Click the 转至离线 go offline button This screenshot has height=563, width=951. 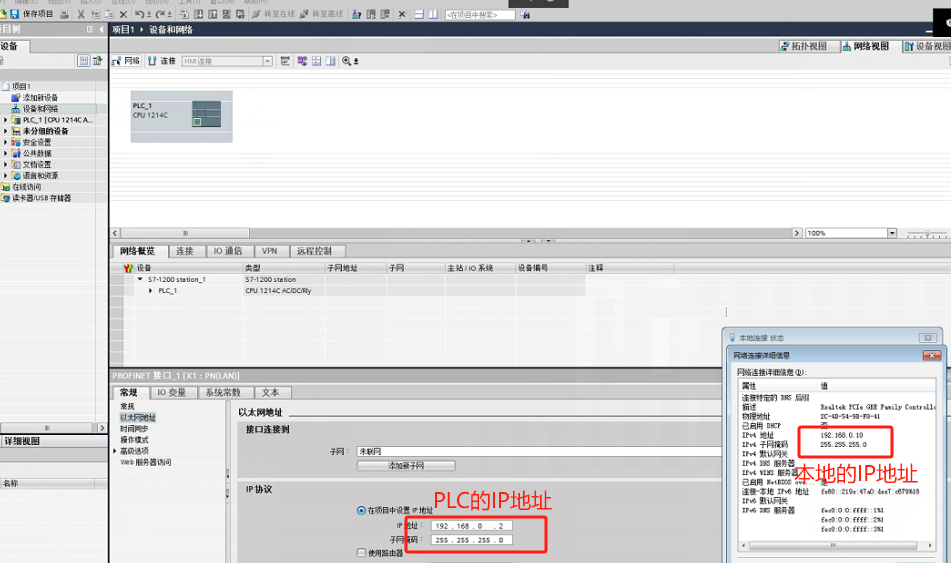tap(321, 14)
